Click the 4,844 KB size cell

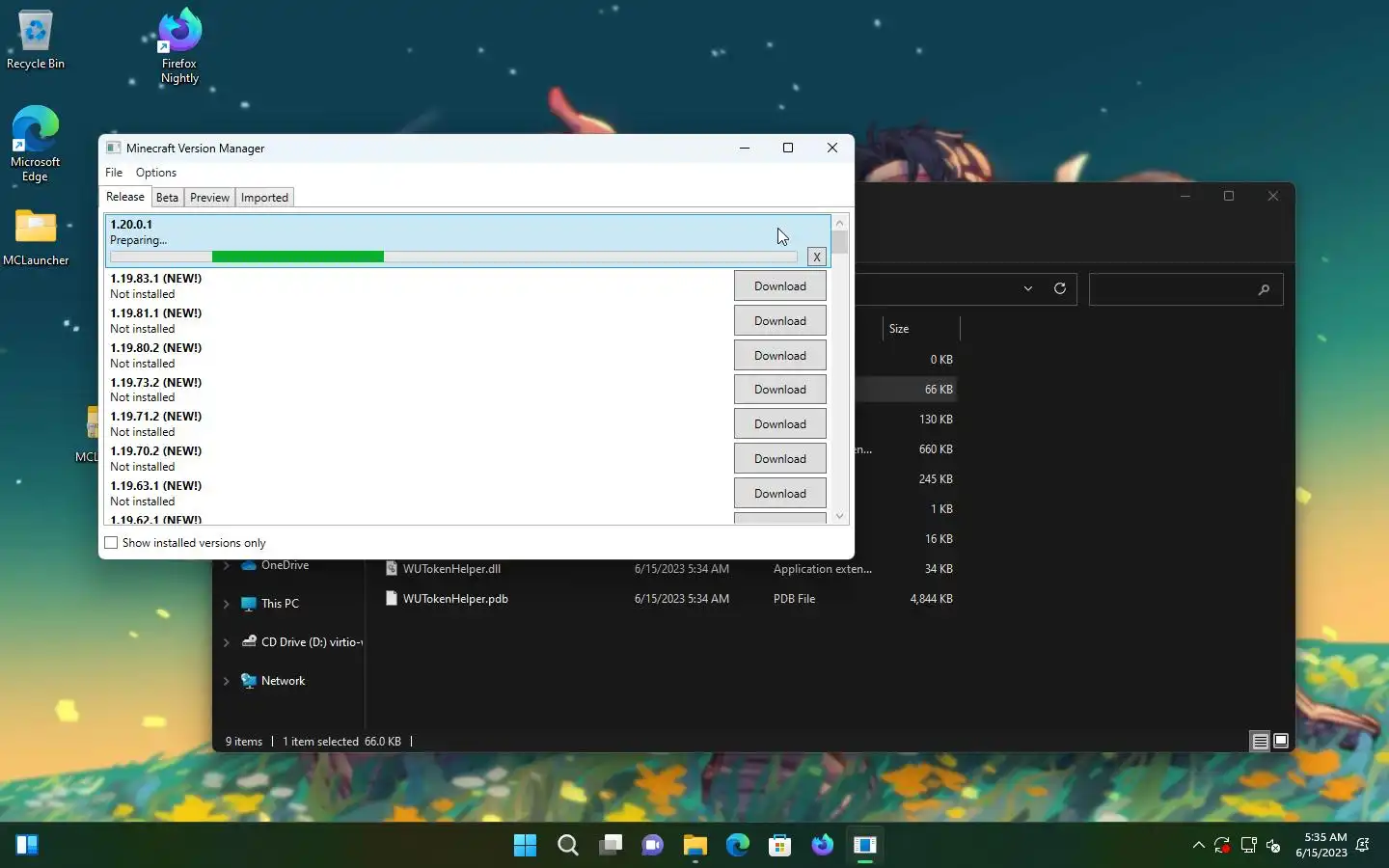(x=931, y=599)
